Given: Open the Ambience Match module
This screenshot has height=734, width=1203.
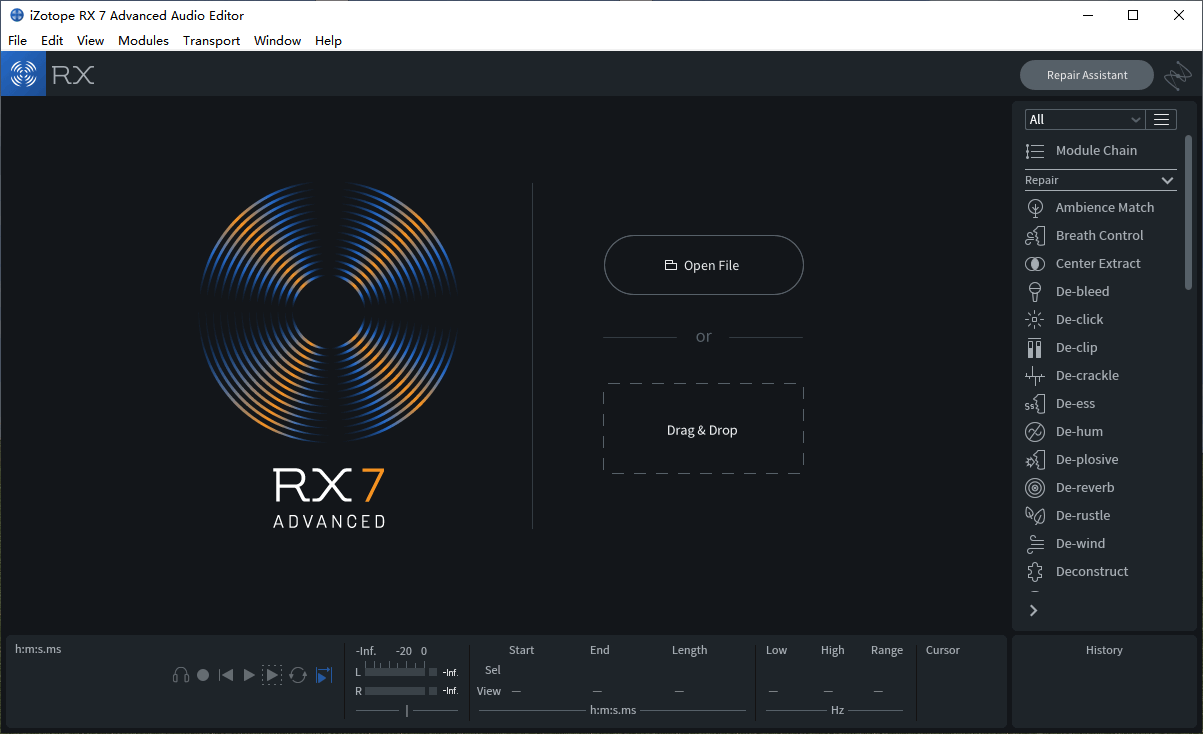Looking at the screenshot, I should click(x=1105, y=208).
